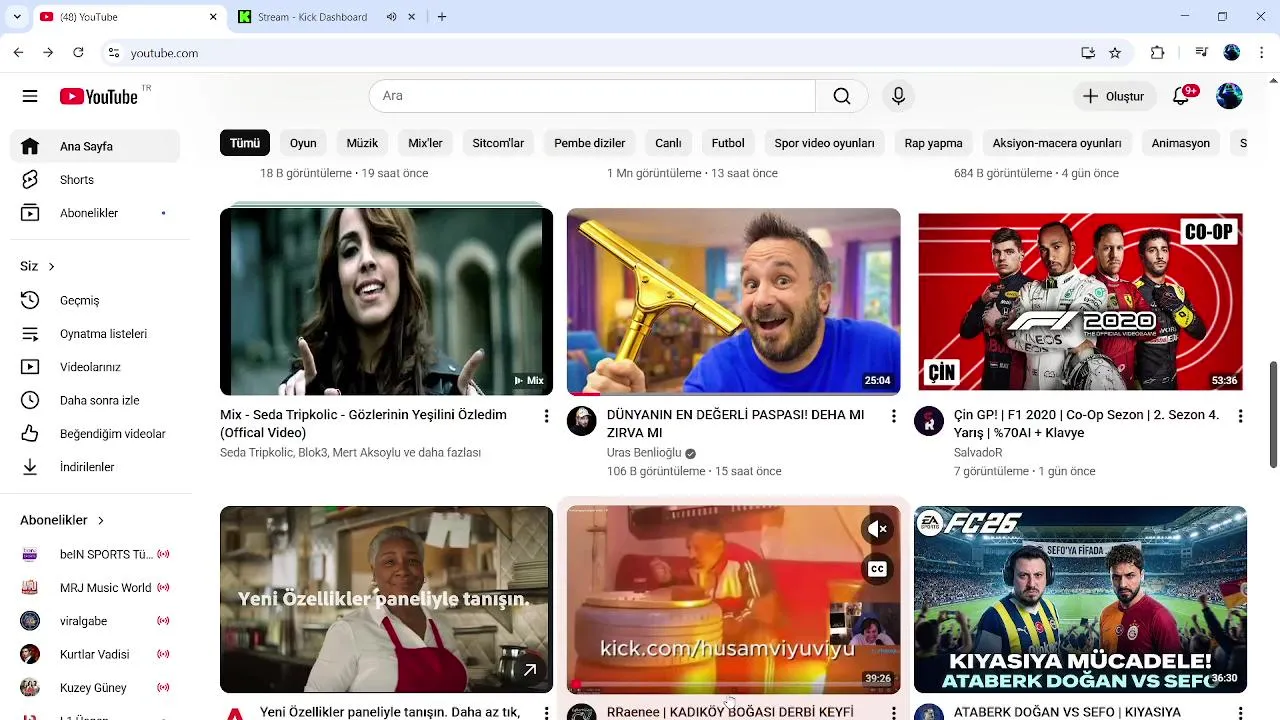Screen dimensions: 1280x720
Task: Select the Tümü filter chip
Action: [245, 143]
